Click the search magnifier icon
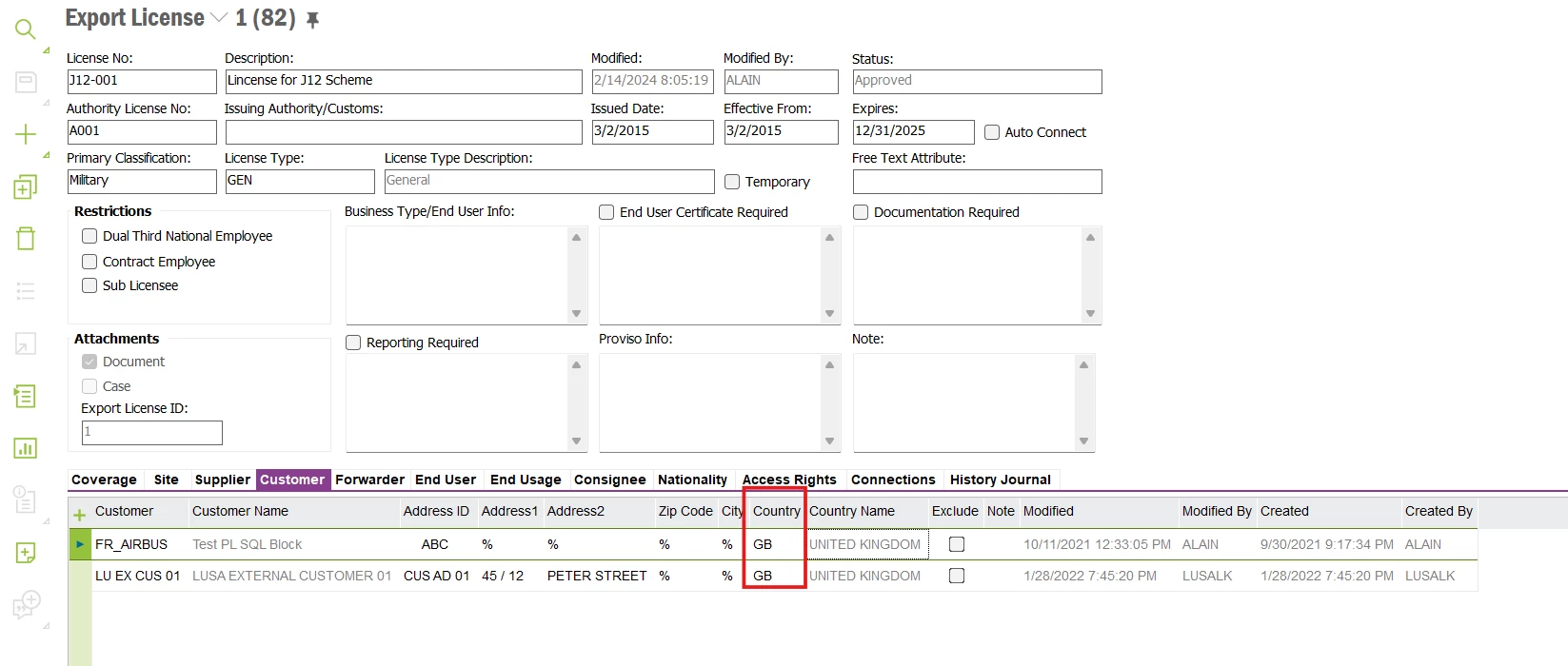 pyautogui.click(x=26, y=29)
